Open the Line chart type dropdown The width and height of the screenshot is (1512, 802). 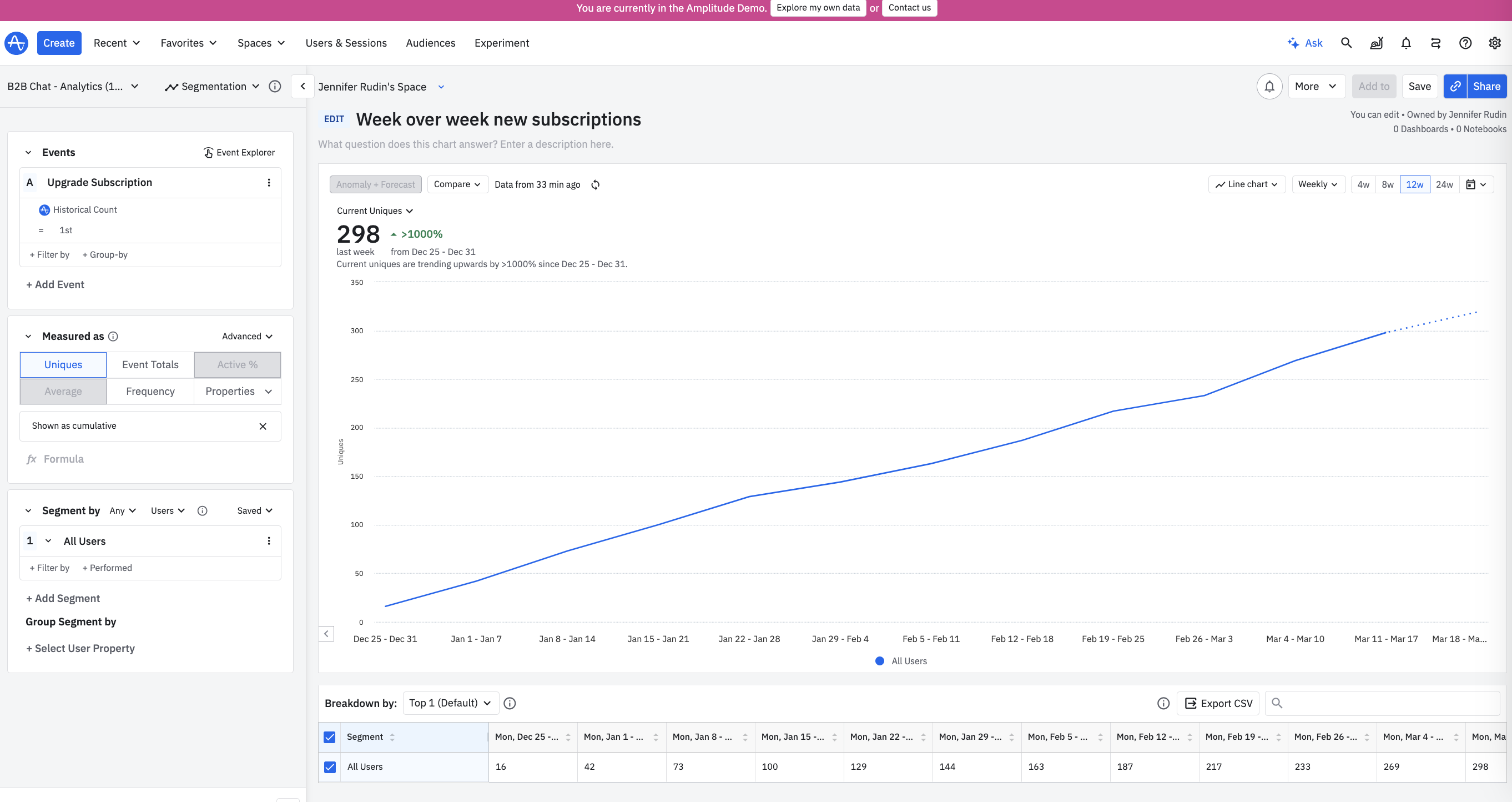1246,184
